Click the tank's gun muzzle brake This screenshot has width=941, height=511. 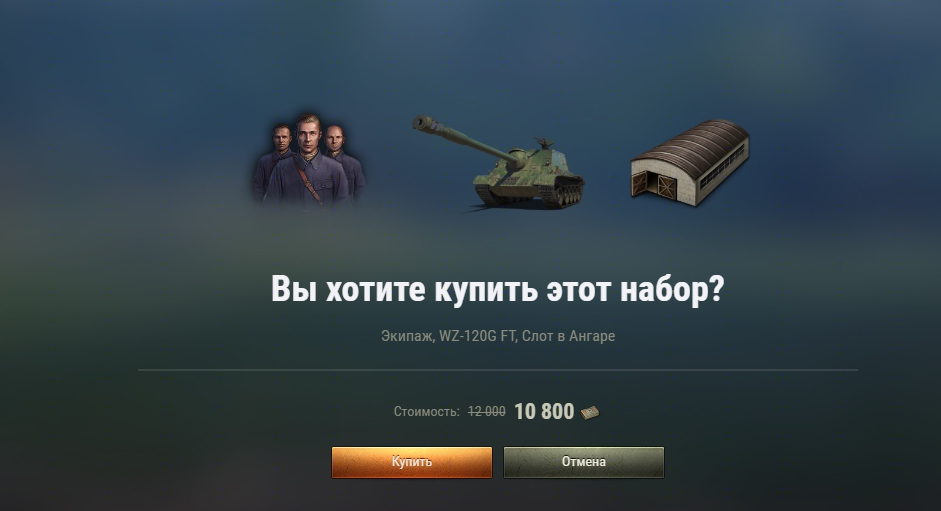tap(422, 123)
